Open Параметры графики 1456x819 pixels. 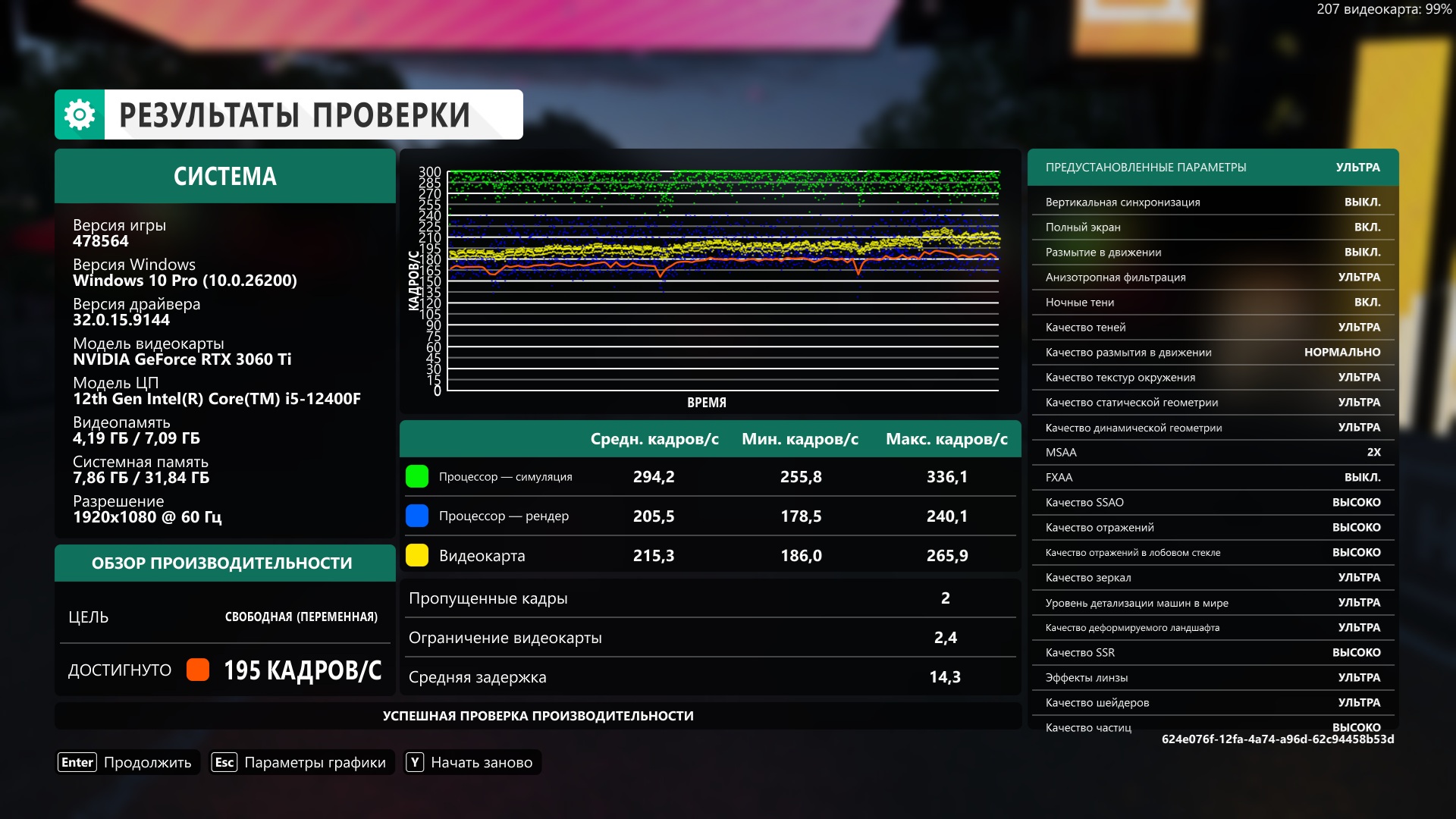315,762
